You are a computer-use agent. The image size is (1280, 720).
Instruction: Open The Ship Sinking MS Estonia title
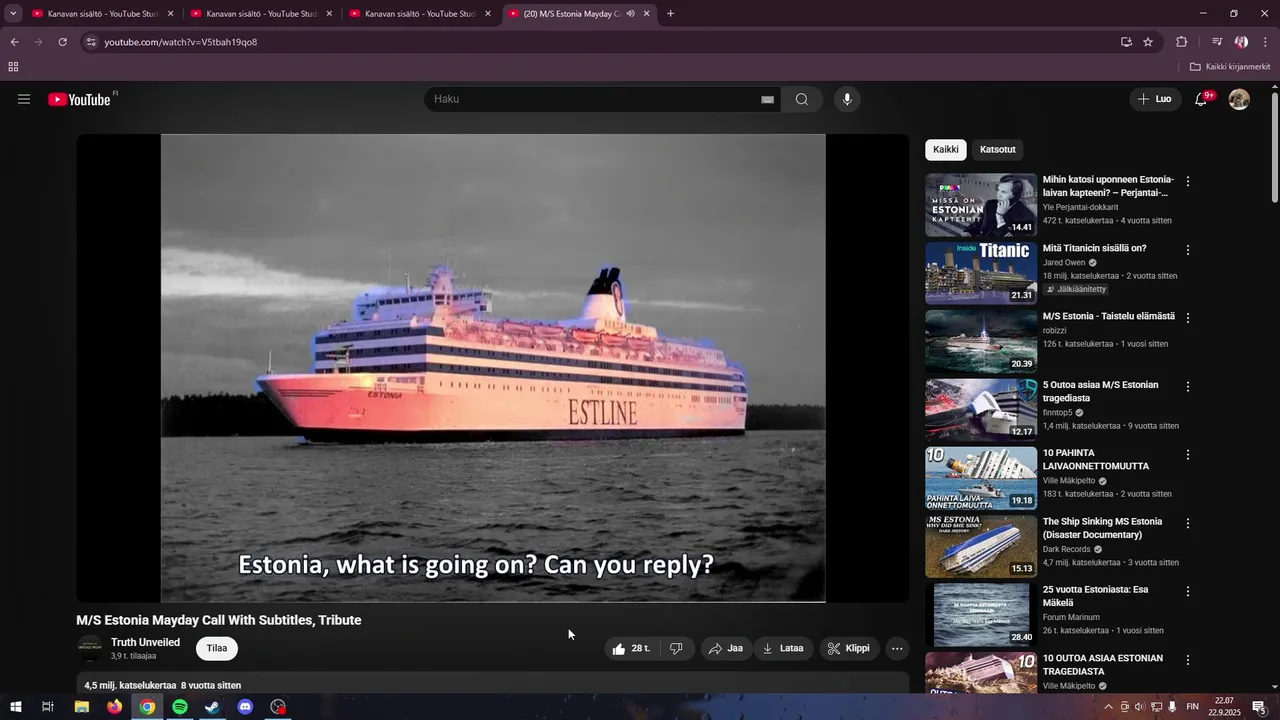coord(1102,528)
